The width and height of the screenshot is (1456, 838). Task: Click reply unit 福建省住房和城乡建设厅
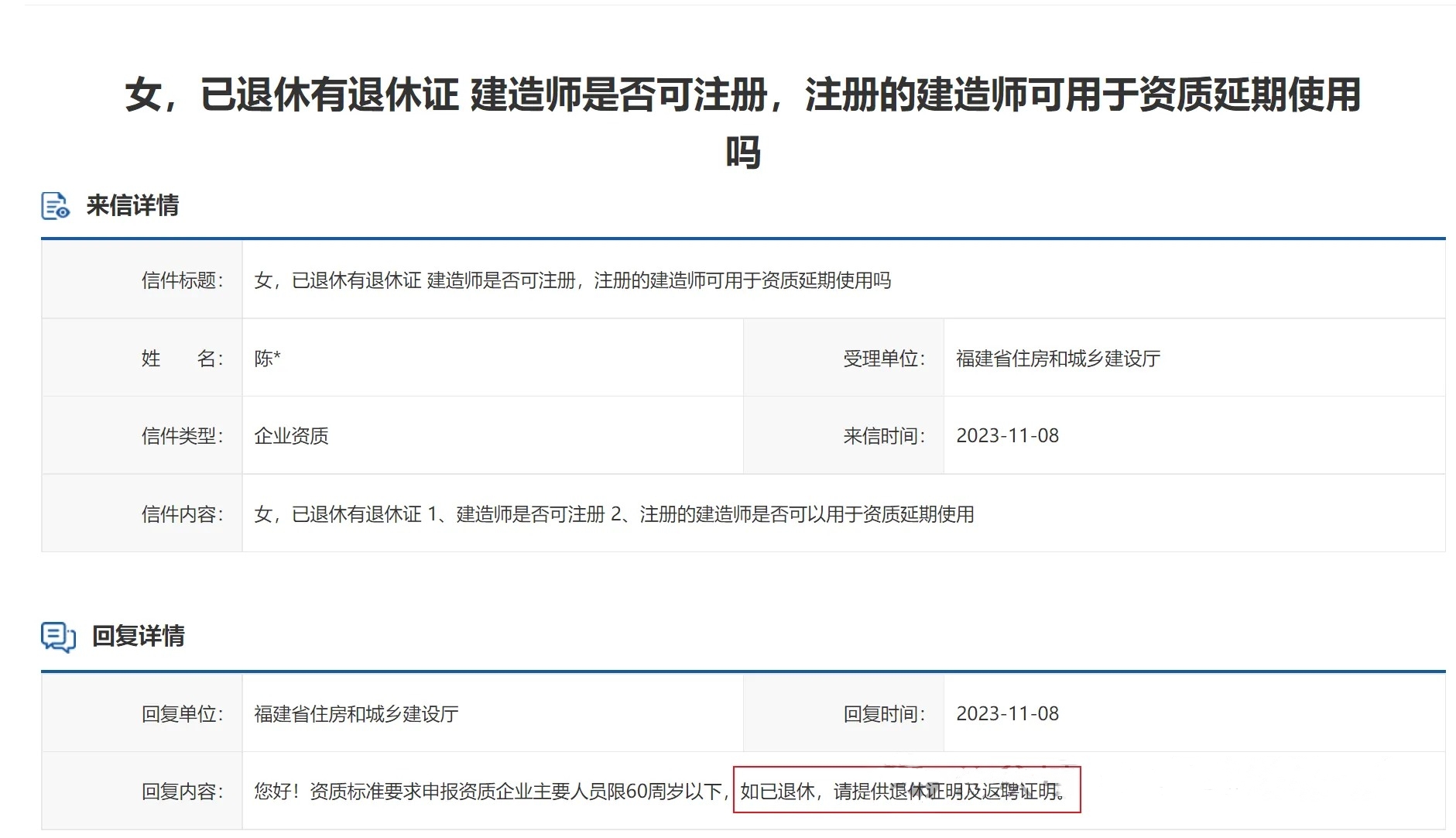pos(356,714)
